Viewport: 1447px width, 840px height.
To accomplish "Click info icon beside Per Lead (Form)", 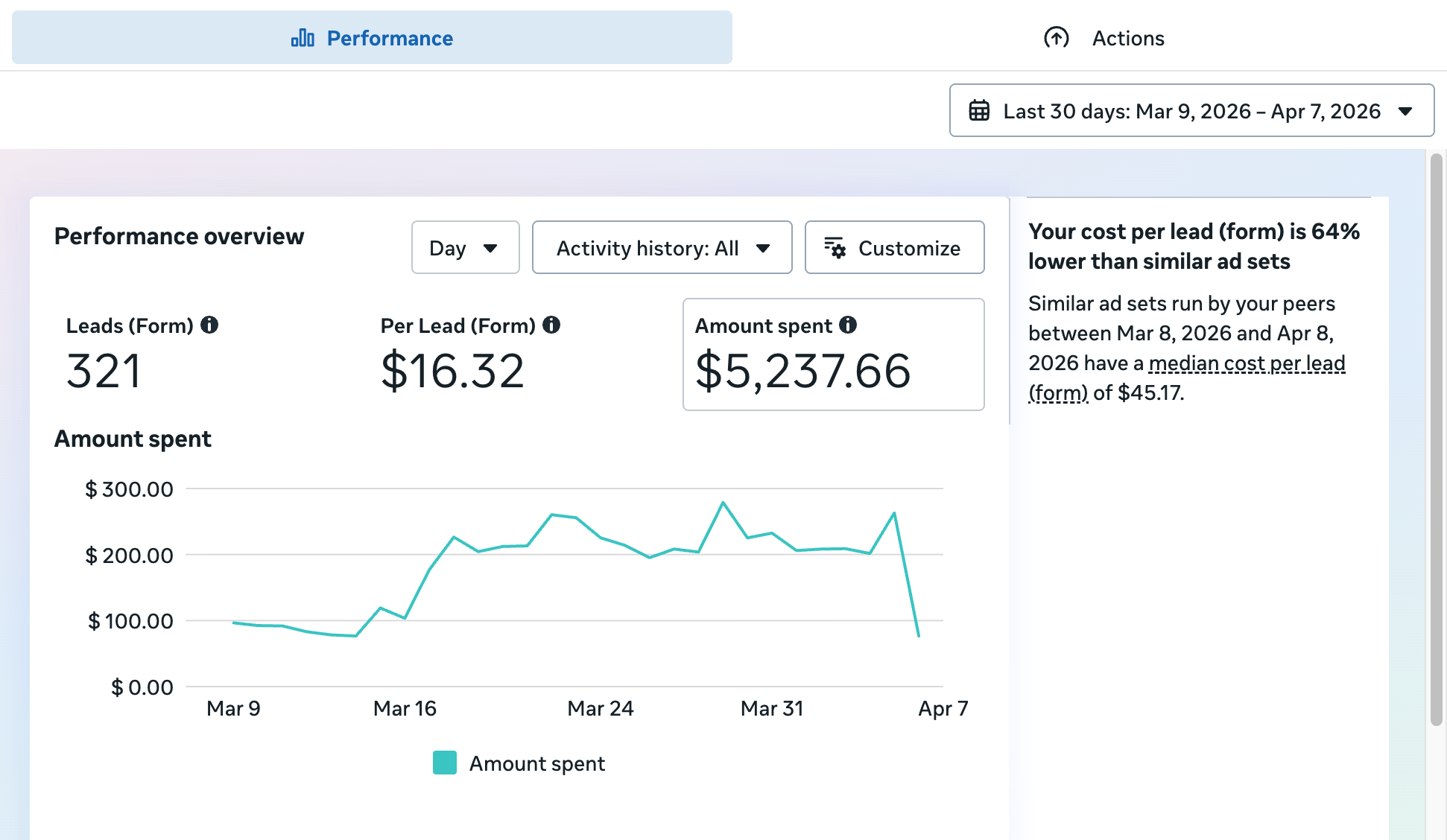I will (x=551, y=325).
